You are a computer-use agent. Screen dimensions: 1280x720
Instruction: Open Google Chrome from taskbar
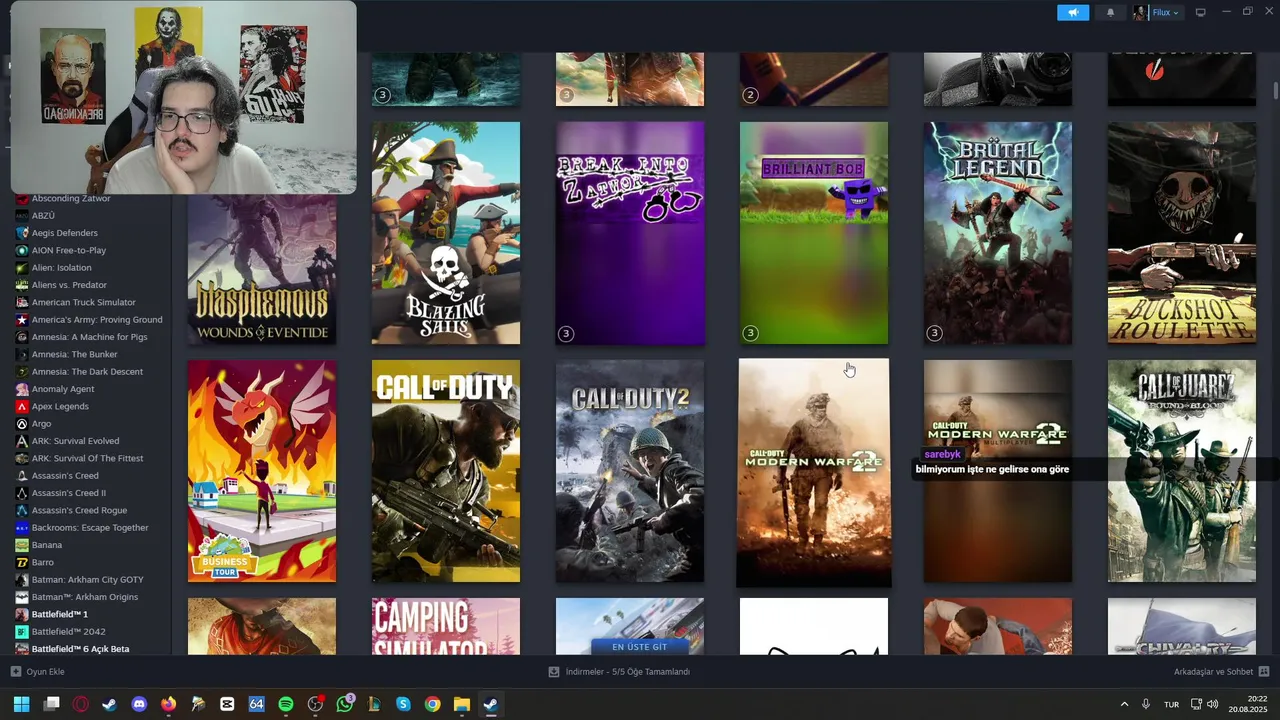click(432, 704)
